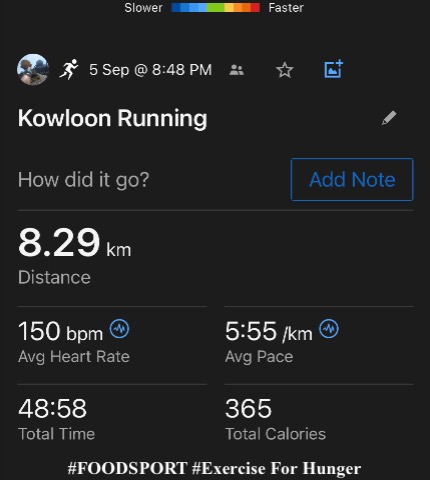
Task: Click the user profile avatar photo
Action: [33, 70]
